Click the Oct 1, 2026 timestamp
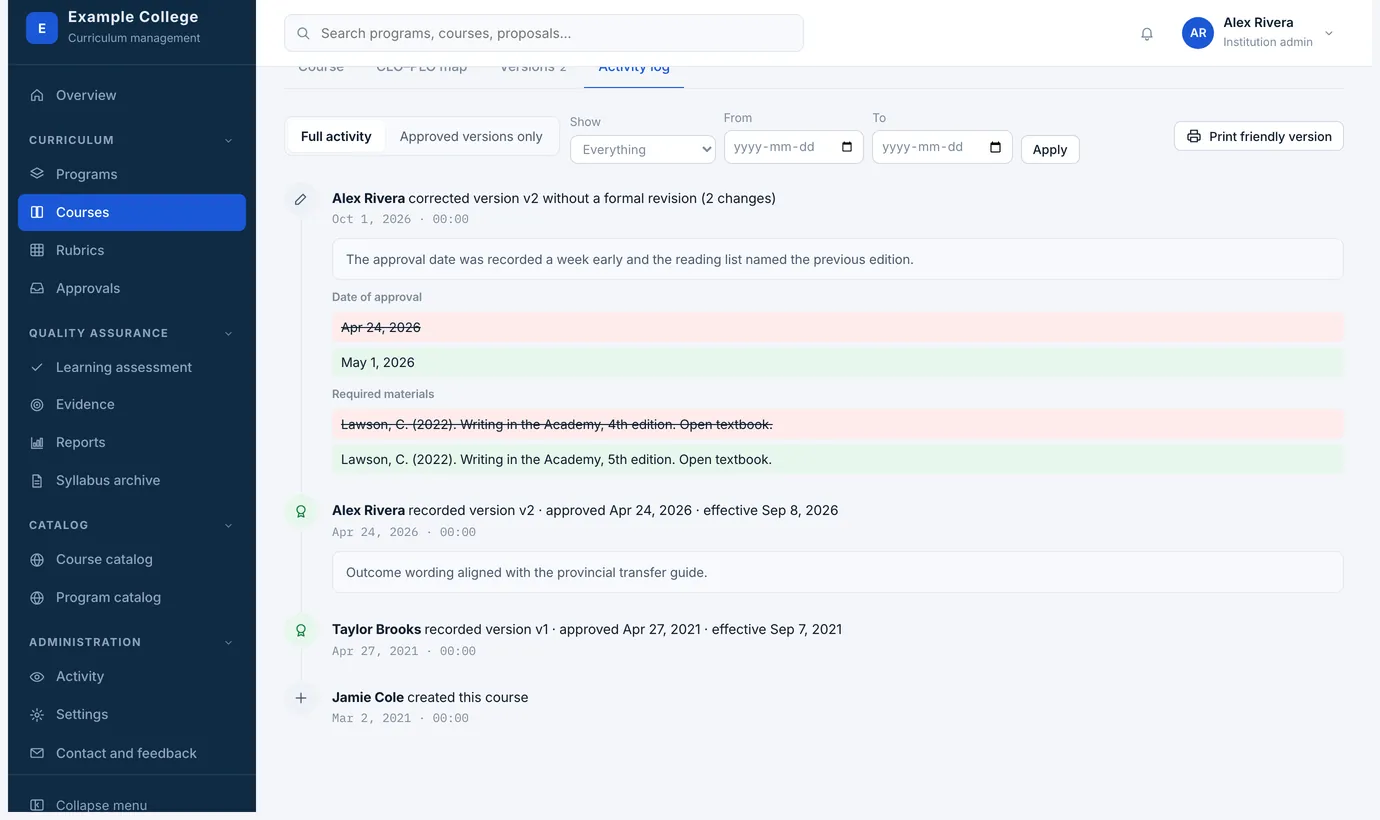The height and width of the screenshot is (820, 1380). [x=400, y=219]
